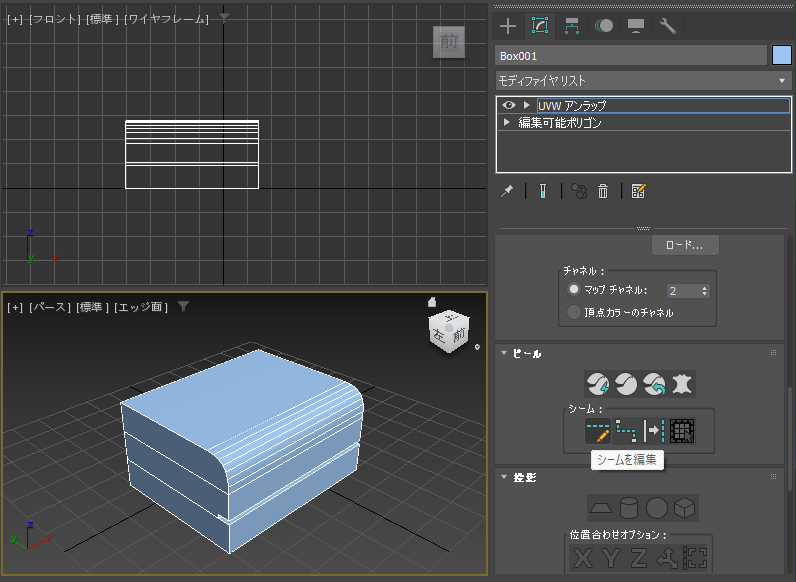796x582 pixels.
Task: Click the Align to Z button
Action: pos(639,558)
